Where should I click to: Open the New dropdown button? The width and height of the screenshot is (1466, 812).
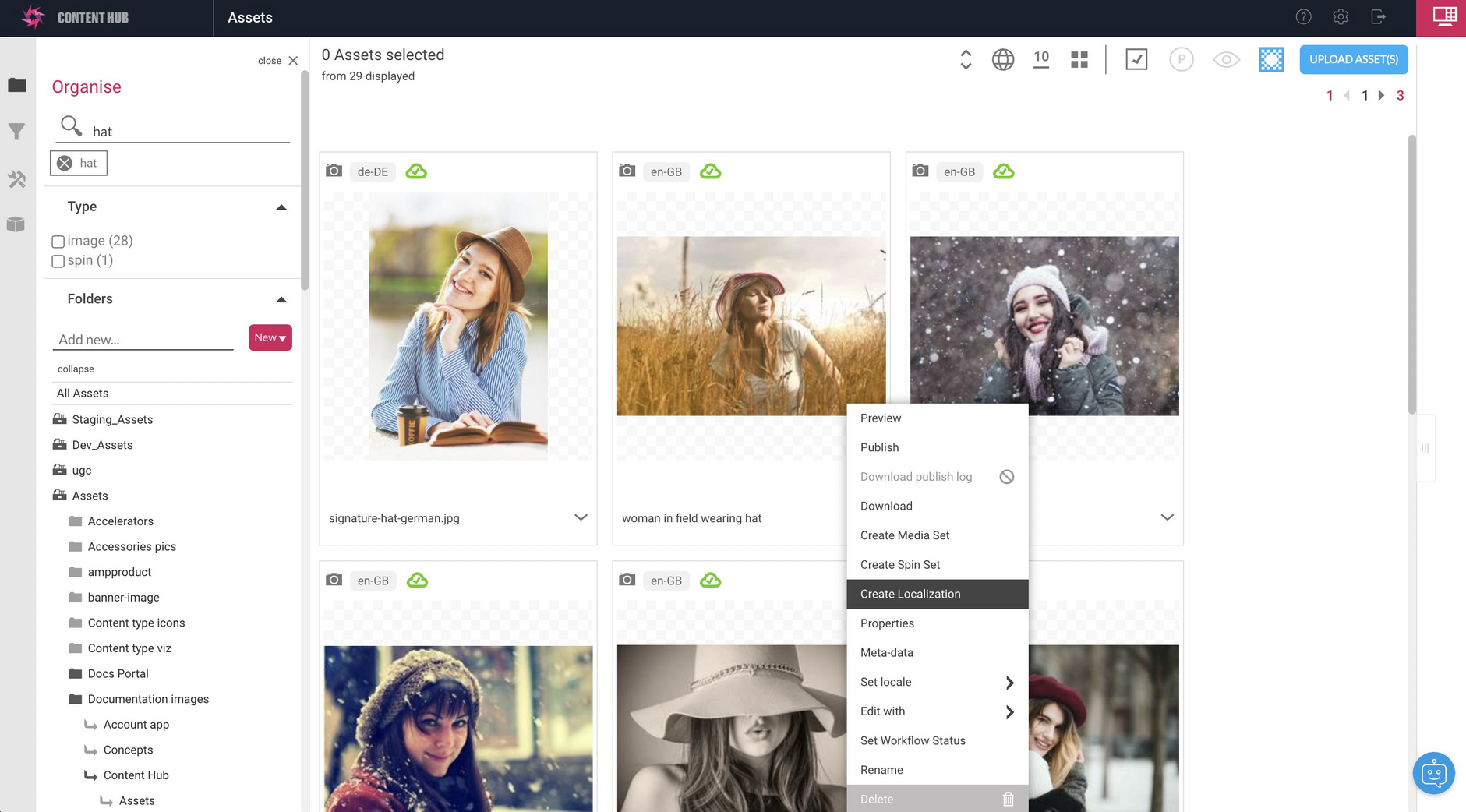[270, 337]
